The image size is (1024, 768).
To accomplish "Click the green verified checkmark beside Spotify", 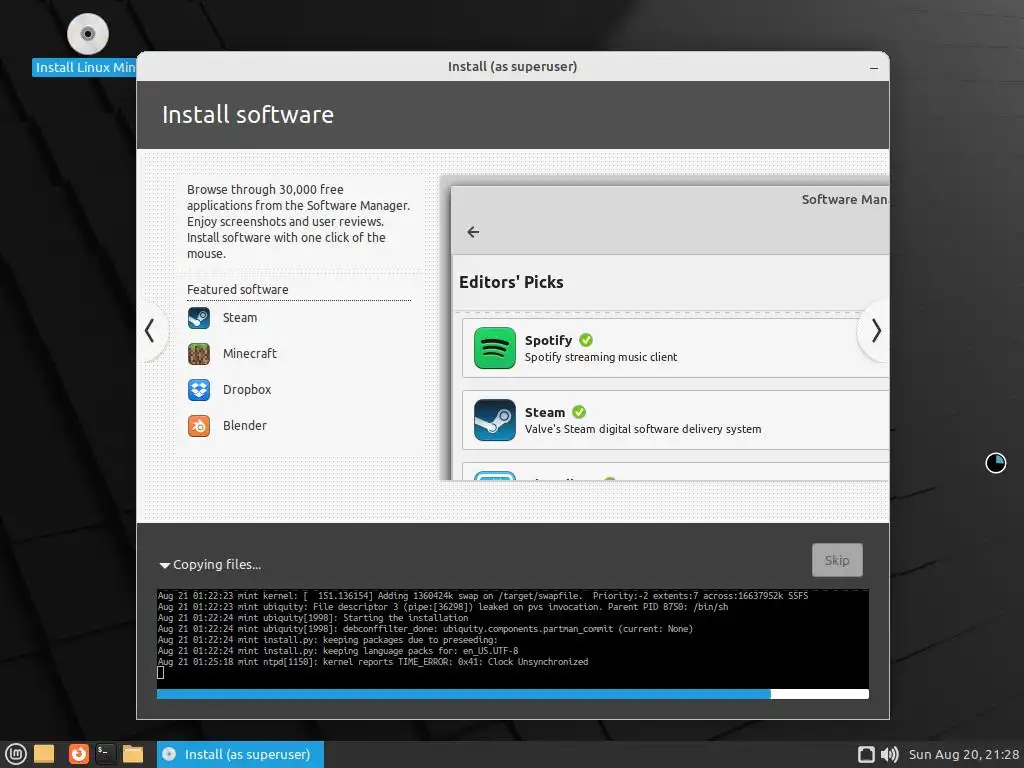I will 586,340.
